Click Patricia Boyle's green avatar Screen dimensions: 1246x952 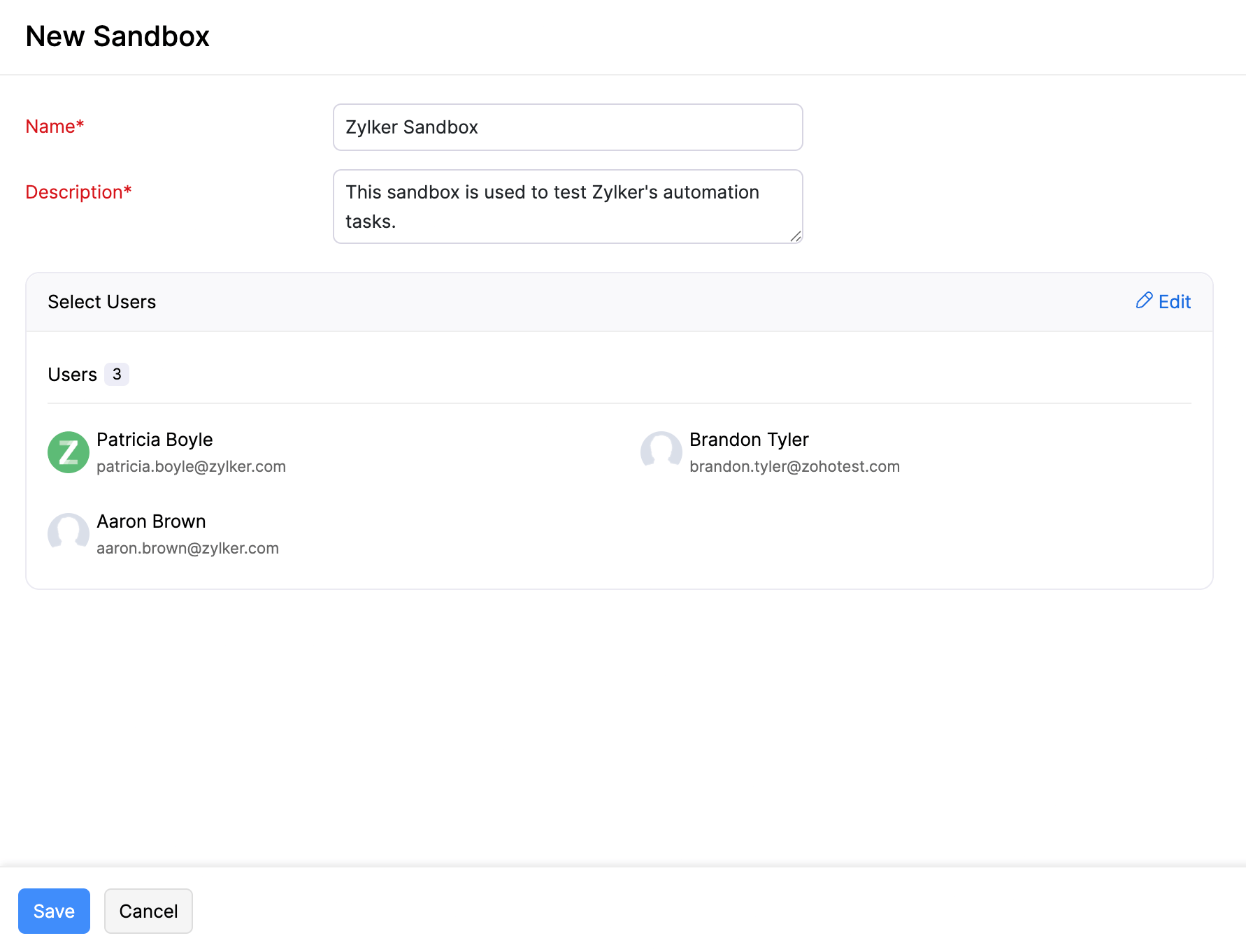click(x=68, y=452)
